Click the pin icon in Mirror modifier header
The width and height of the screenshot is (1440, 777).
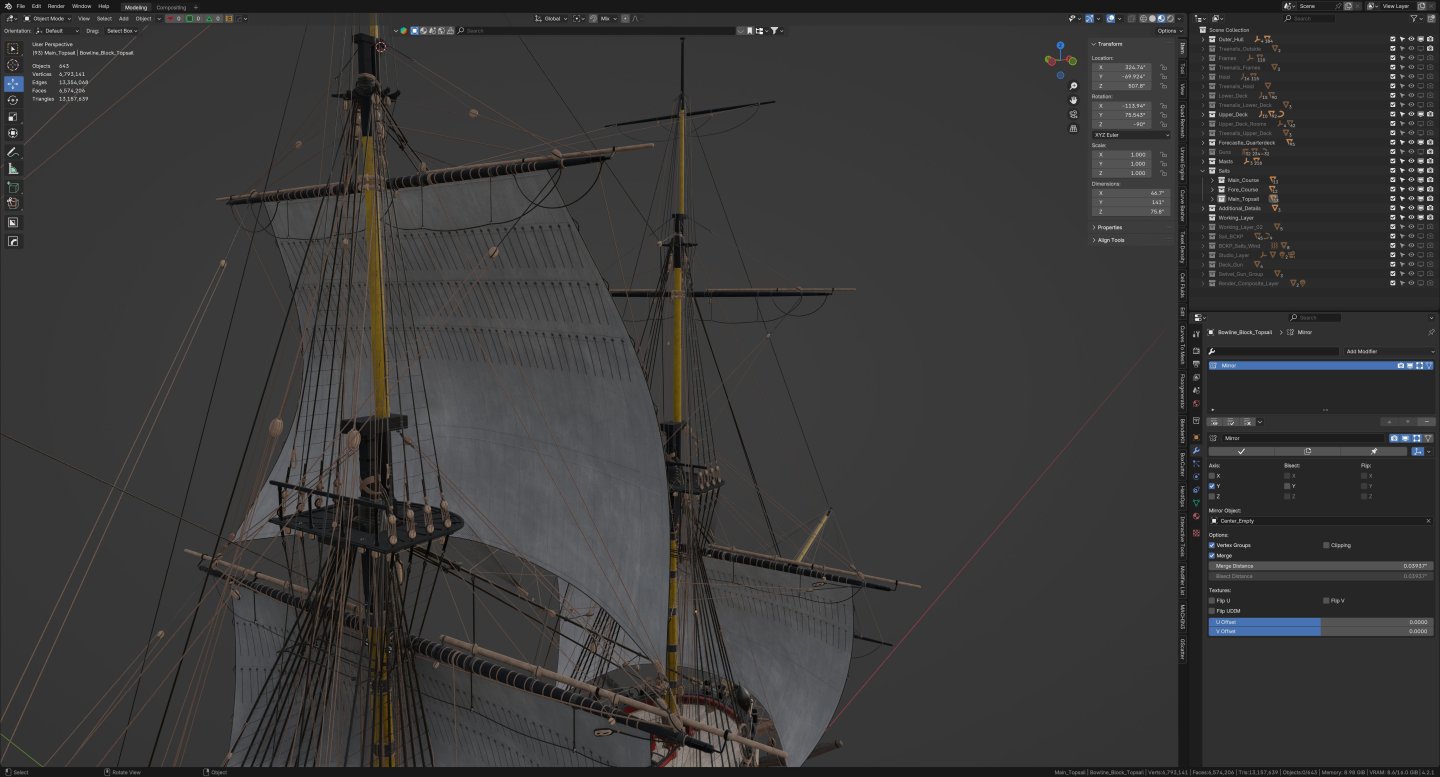pos(1374,451)
